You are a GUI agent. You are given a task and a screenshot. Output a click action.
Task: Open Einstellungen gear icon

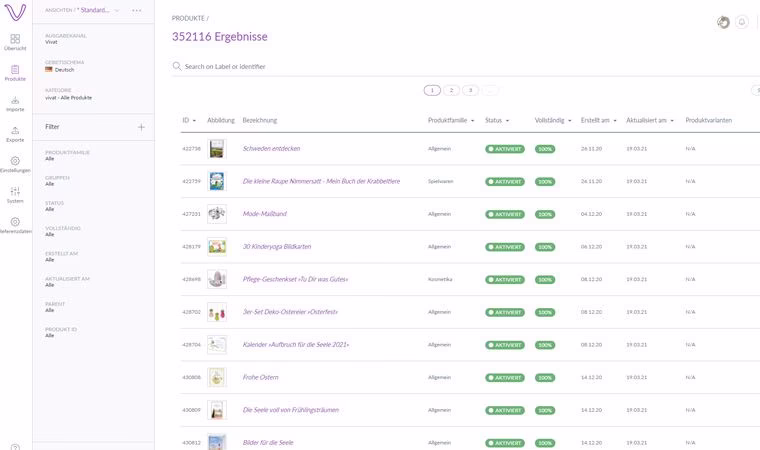click(15, 163)
